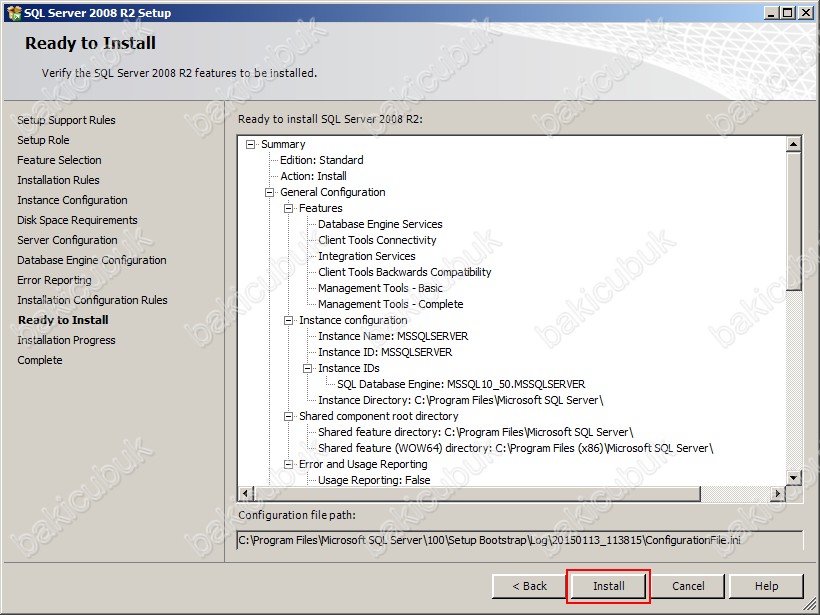
Task: Select the Installation Progress step
Action: (x=66, y=340)
